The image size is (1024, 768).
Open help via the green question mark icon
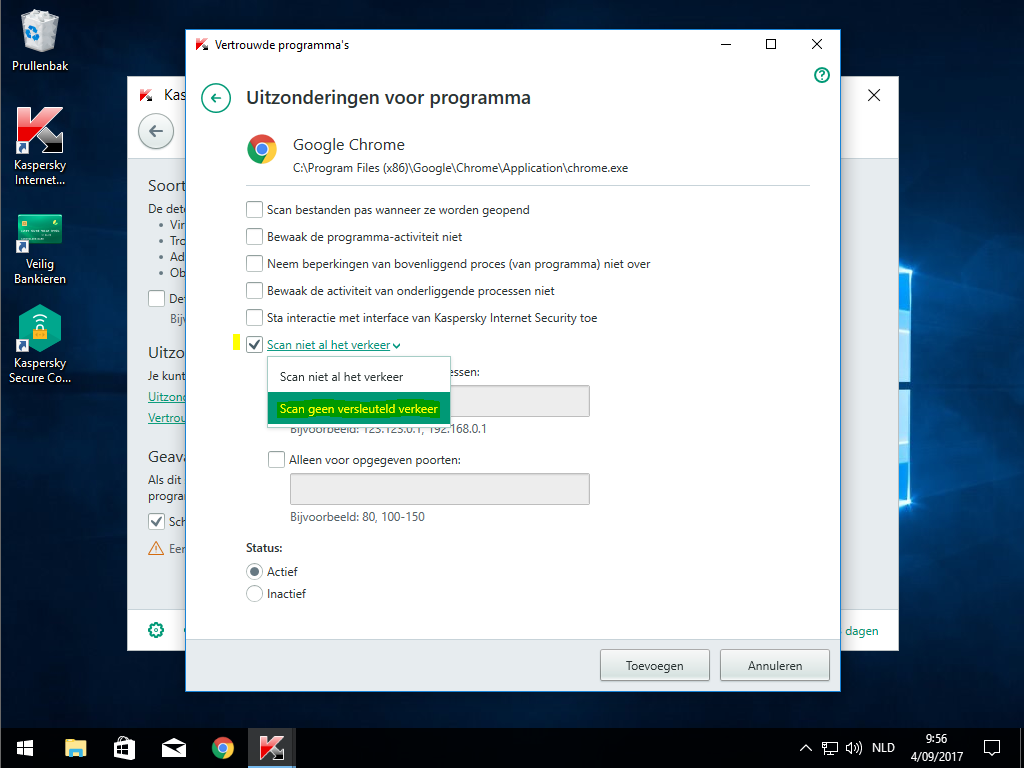click(822, 75)
